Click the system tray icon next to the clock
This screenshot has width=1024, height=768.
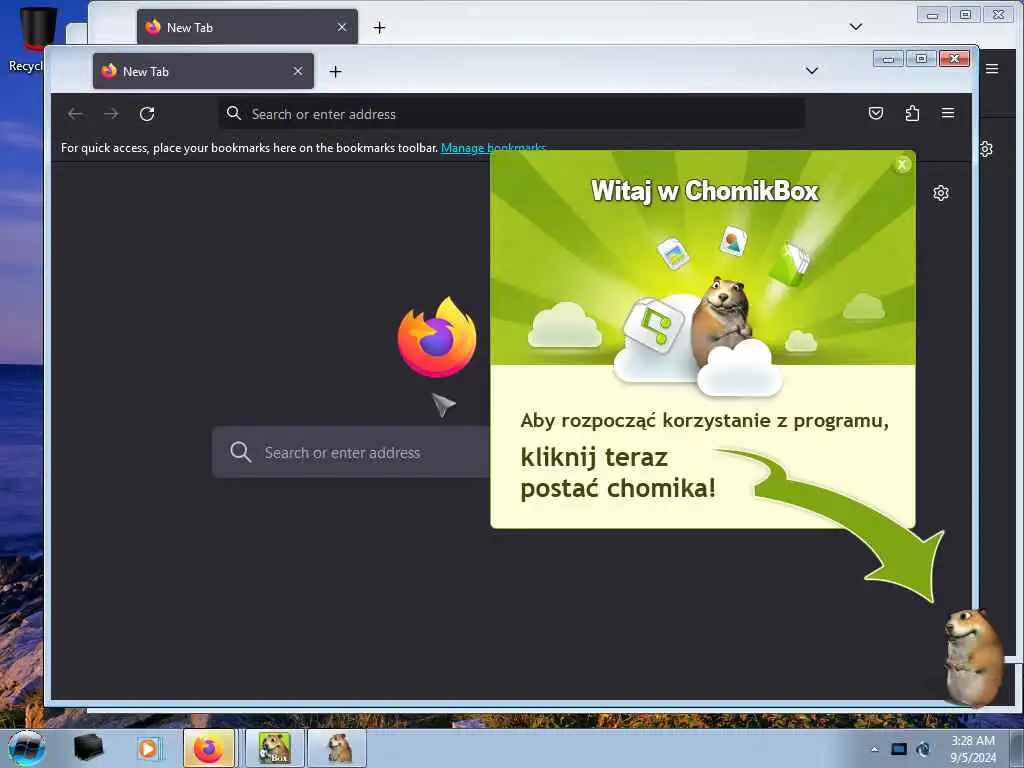pyautogui.click(x=923, y=749)
